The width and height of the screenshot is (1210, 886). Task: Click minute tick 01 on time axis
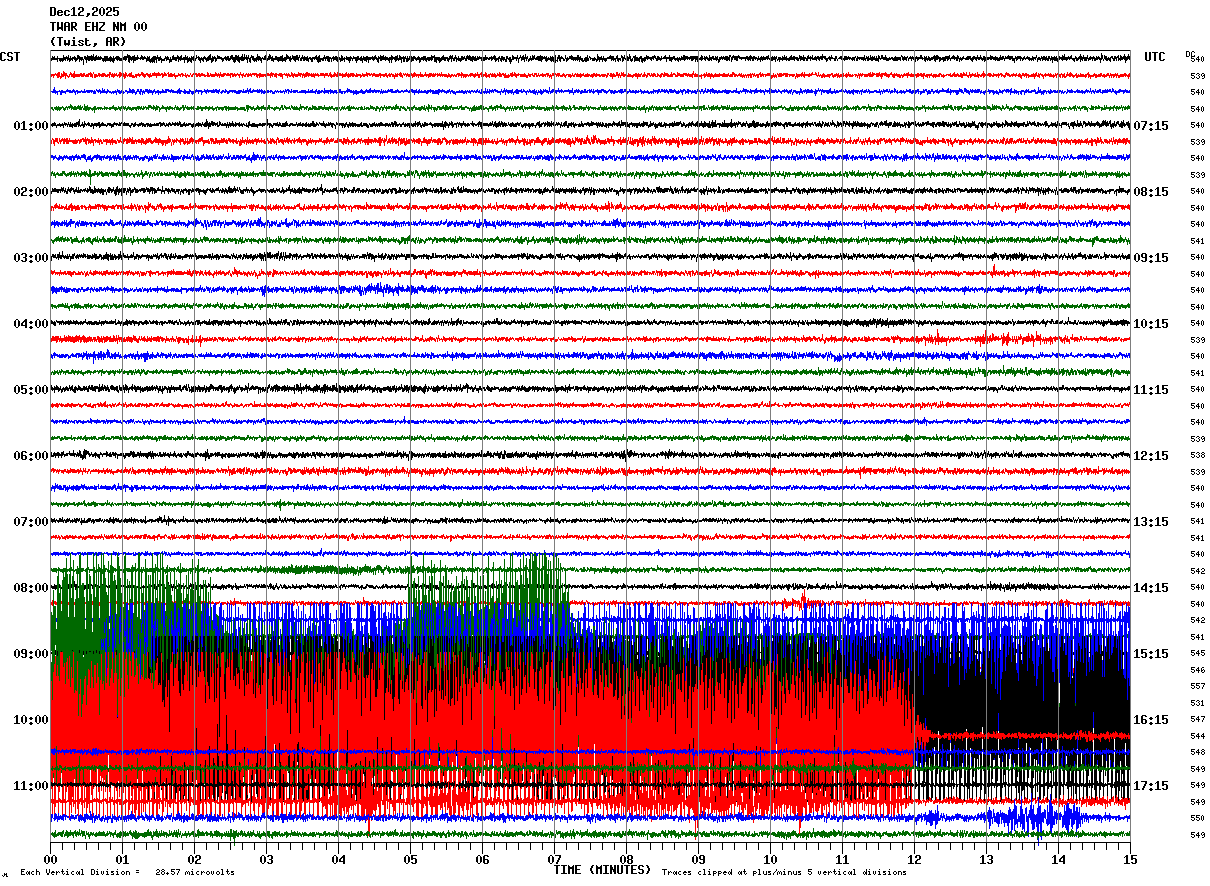[122, 859]
